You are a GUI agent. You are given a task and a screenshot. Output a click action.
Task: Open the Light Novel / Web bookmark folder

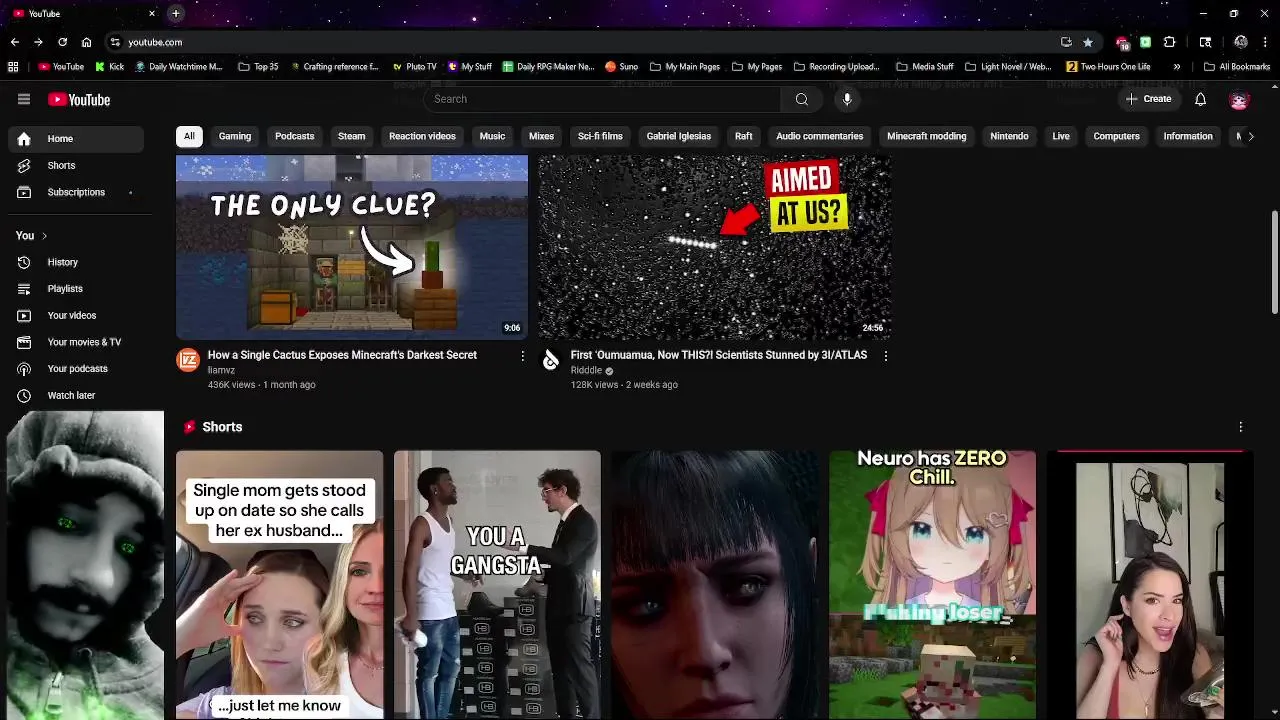(1009, 67)
